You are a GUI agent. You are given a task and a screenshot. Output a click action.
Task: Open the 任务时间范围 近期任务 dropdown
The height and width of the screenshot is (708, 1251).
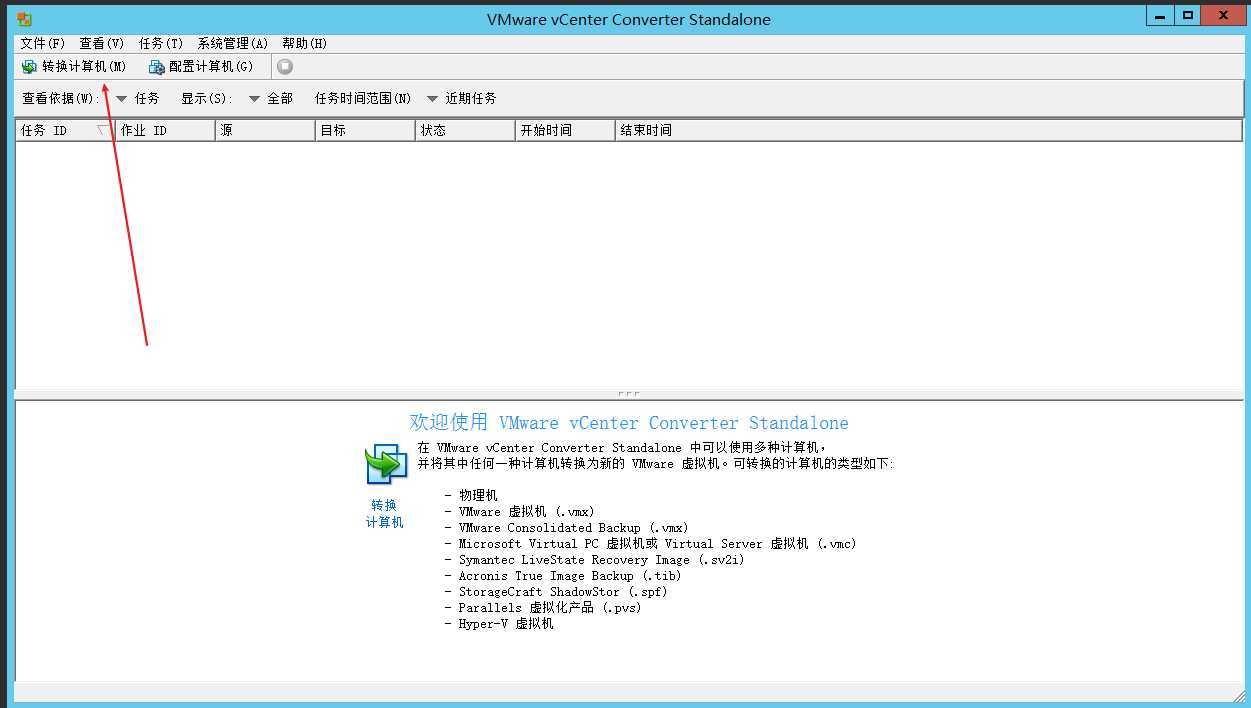pos(461,98)
